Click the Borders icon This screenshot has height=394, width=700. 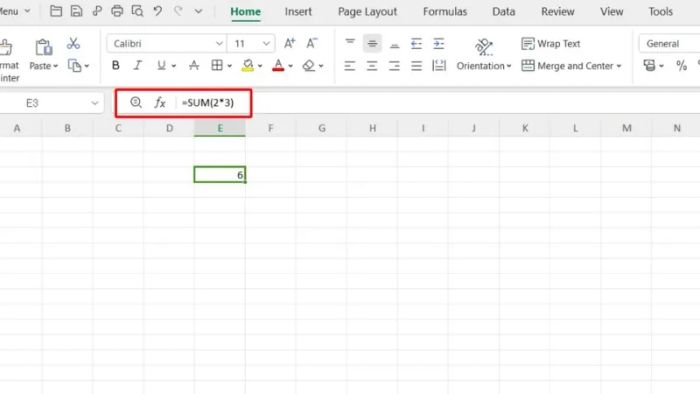point(217,66)
